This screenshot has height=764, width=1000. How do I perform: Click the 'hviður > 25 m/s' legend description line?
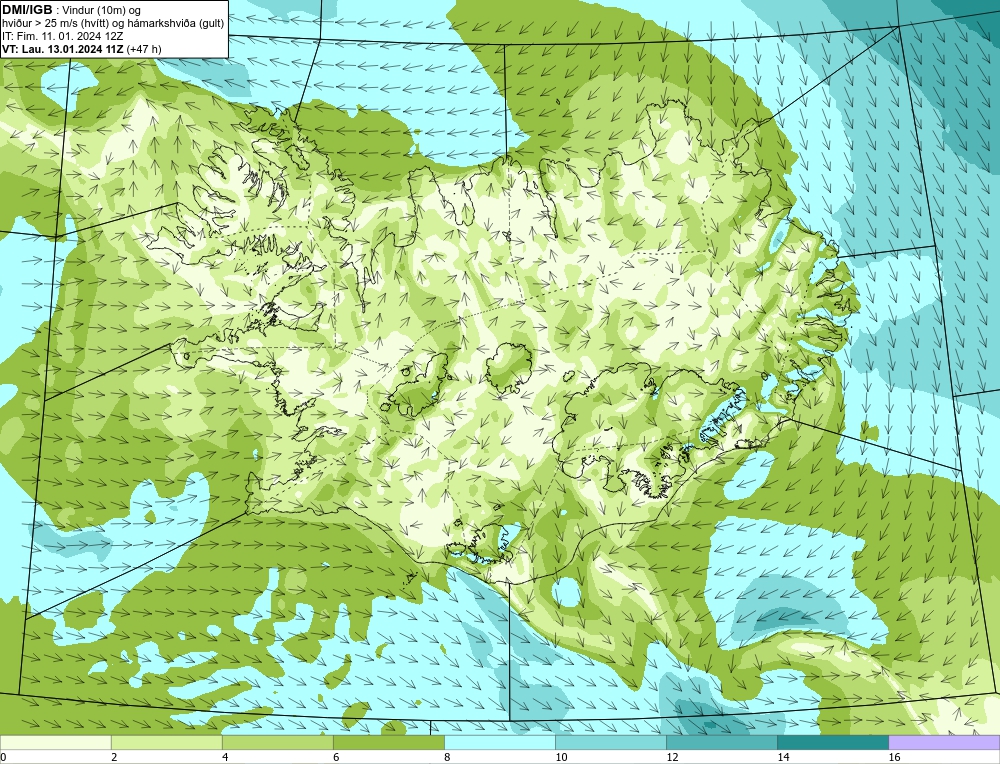point(113,24)
